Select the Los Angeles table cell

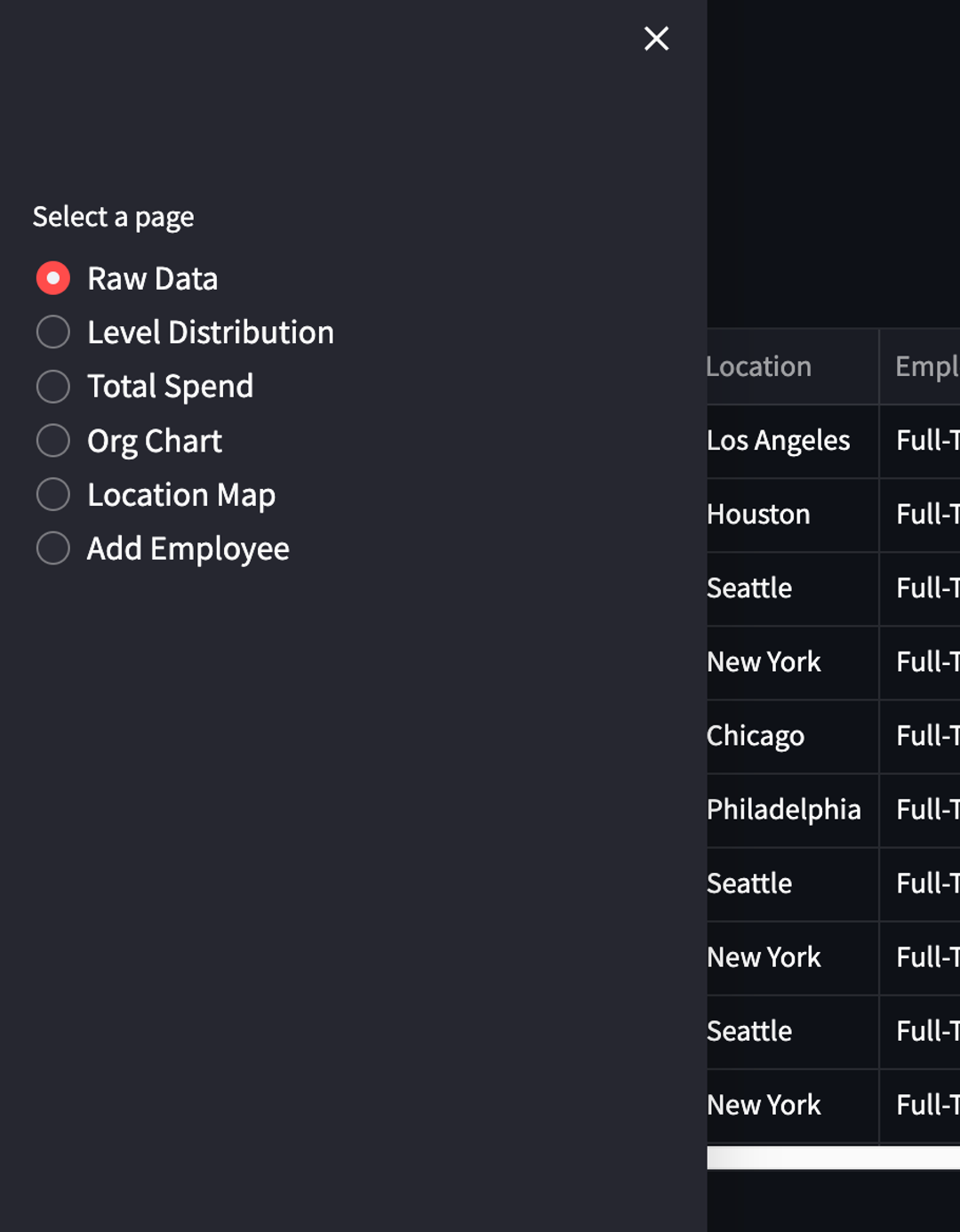click(778, 440)
